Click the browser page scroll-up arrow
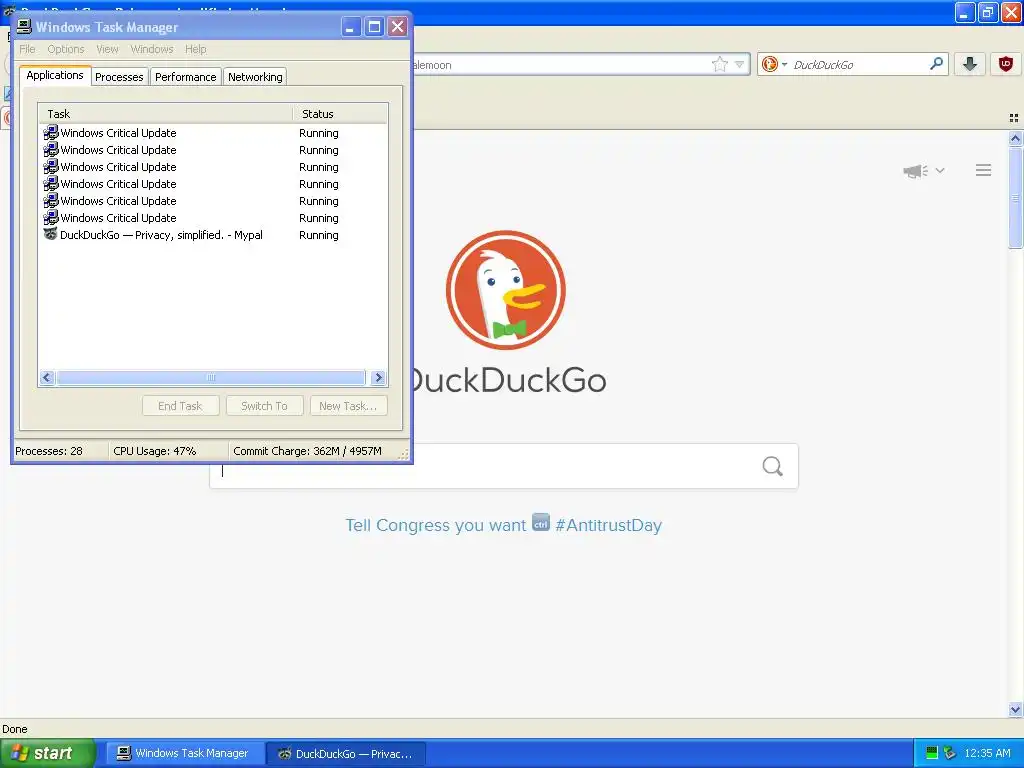Screen dimensions: 1024x768 coord(1015,138)
